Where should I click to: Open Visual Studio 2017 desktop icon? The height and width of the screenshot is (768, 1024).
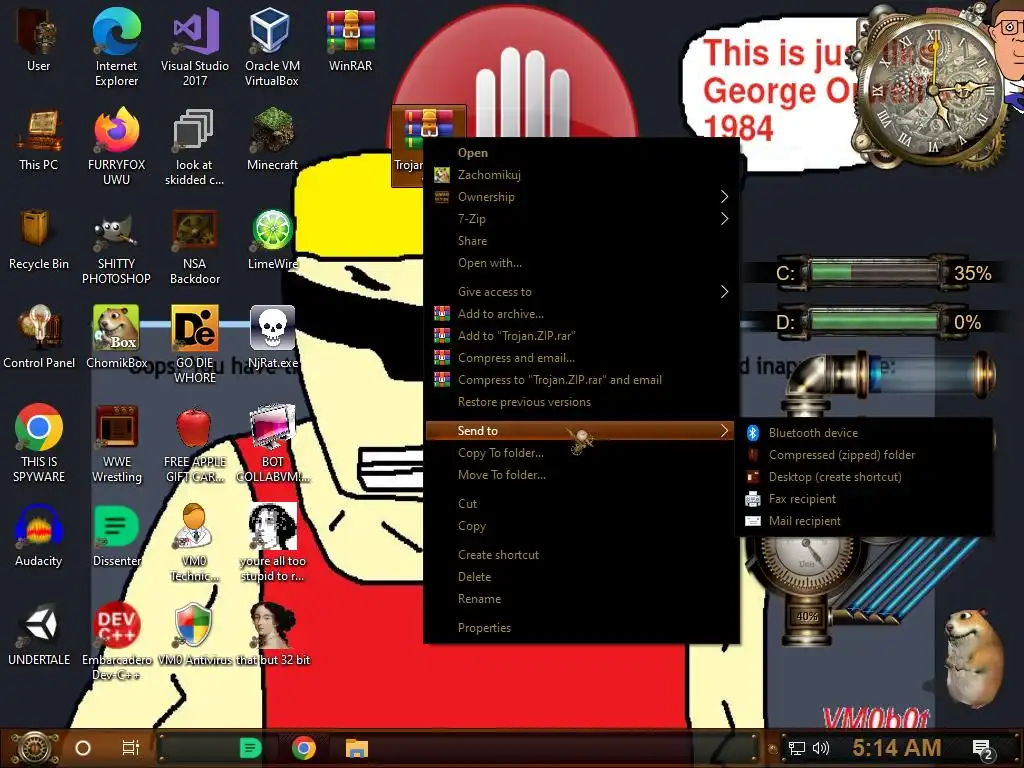click(x=195, y=47)
